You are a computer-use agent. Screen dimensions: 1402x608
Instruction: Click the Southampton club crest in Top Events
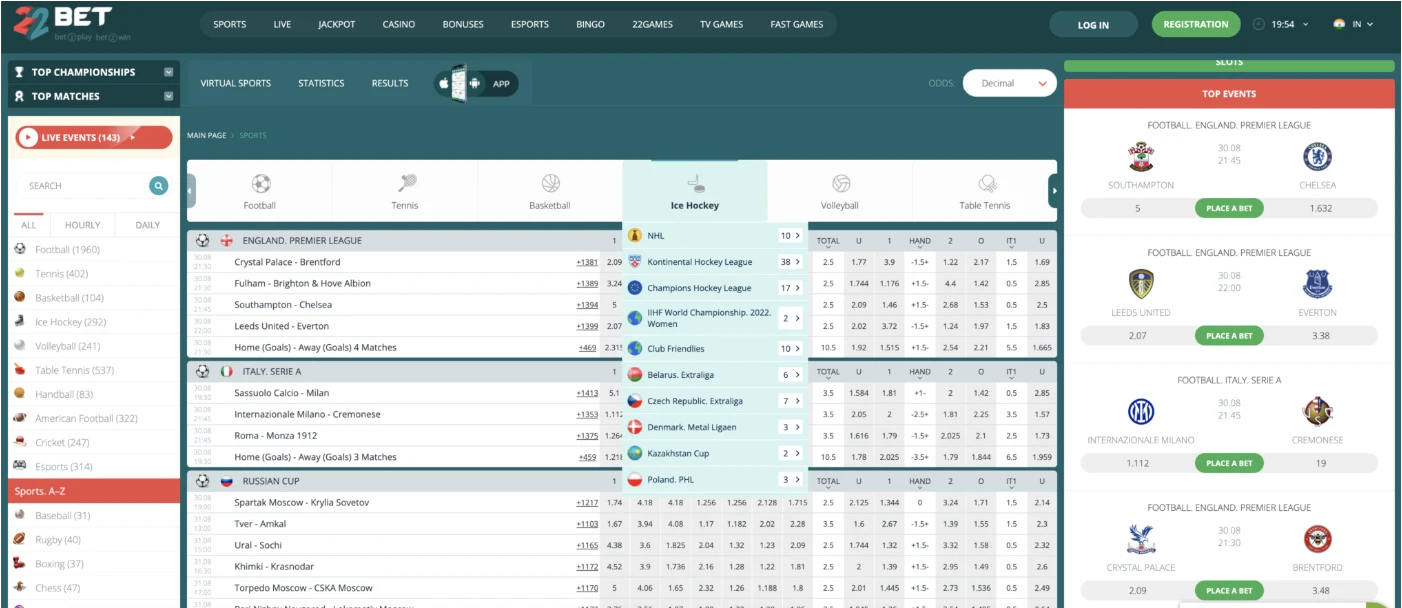click(1141, 157)
